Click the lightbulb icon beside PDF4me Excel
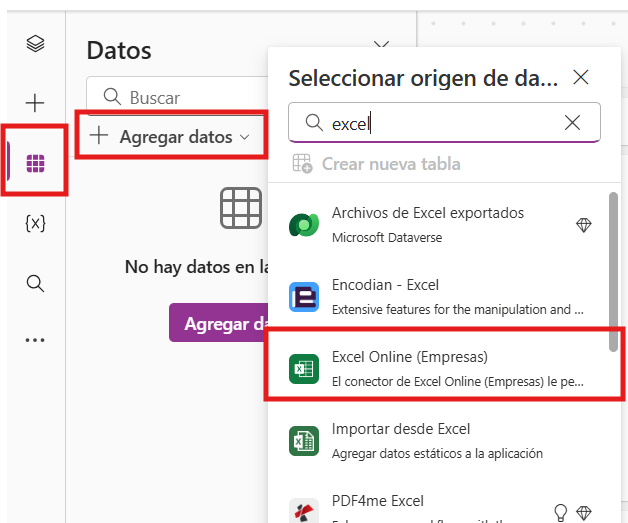Viewport: 628px width, 523px height. click(x=561, y=512)
